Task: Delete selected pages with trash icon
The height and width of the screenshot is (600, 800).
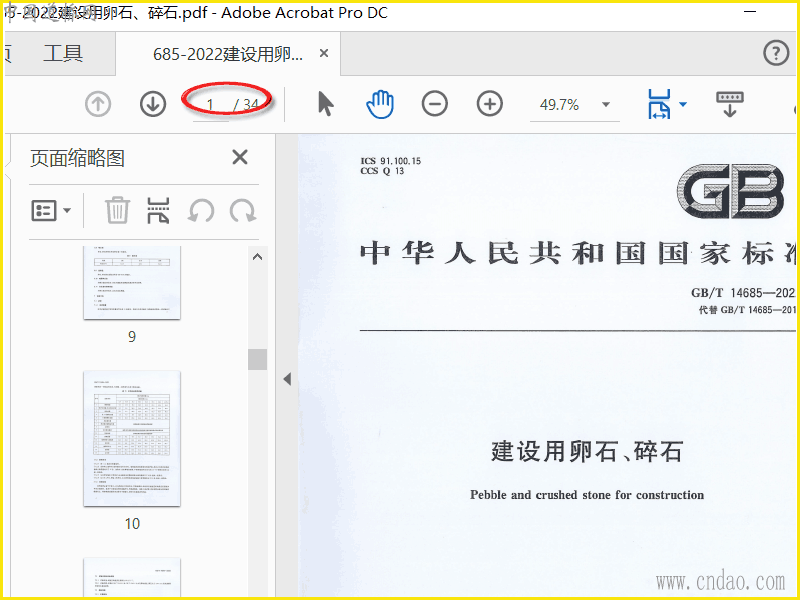Action: coord(117,210)
